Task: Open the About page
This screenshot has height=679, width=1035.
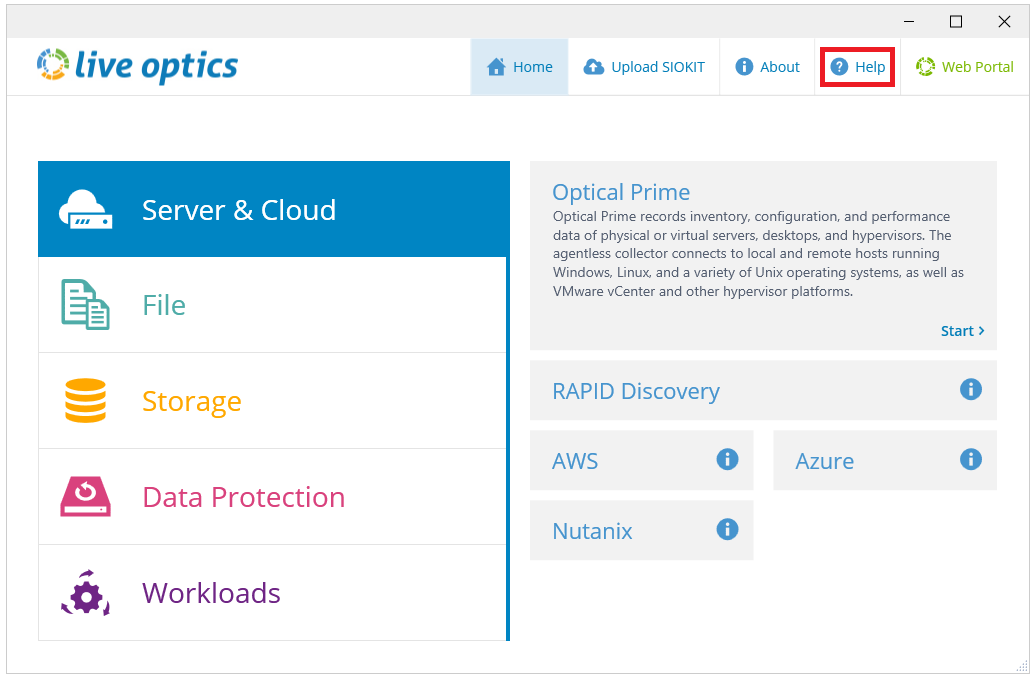Action: point(767,66)
